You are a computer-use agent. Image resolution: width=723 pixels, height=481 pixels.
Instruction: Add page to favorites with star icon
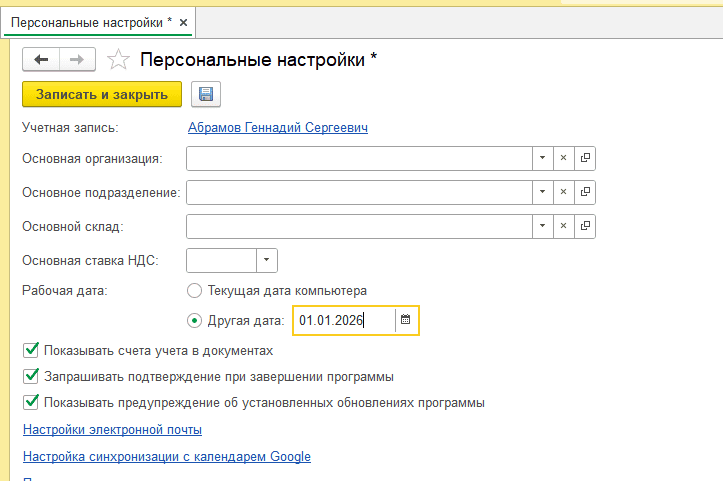coord(118,60)
